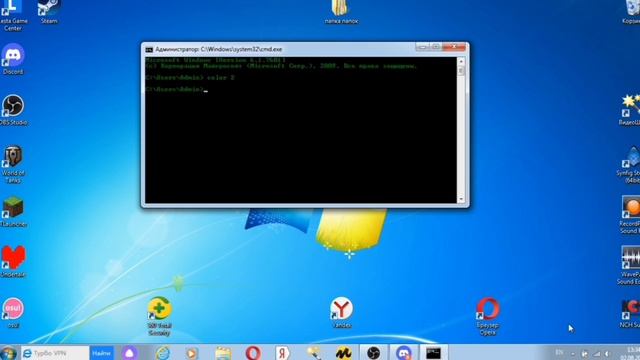This screenshot has height=360, width=640.
Task: Open the osu! desktop shortcut
Action: (13, 313)
